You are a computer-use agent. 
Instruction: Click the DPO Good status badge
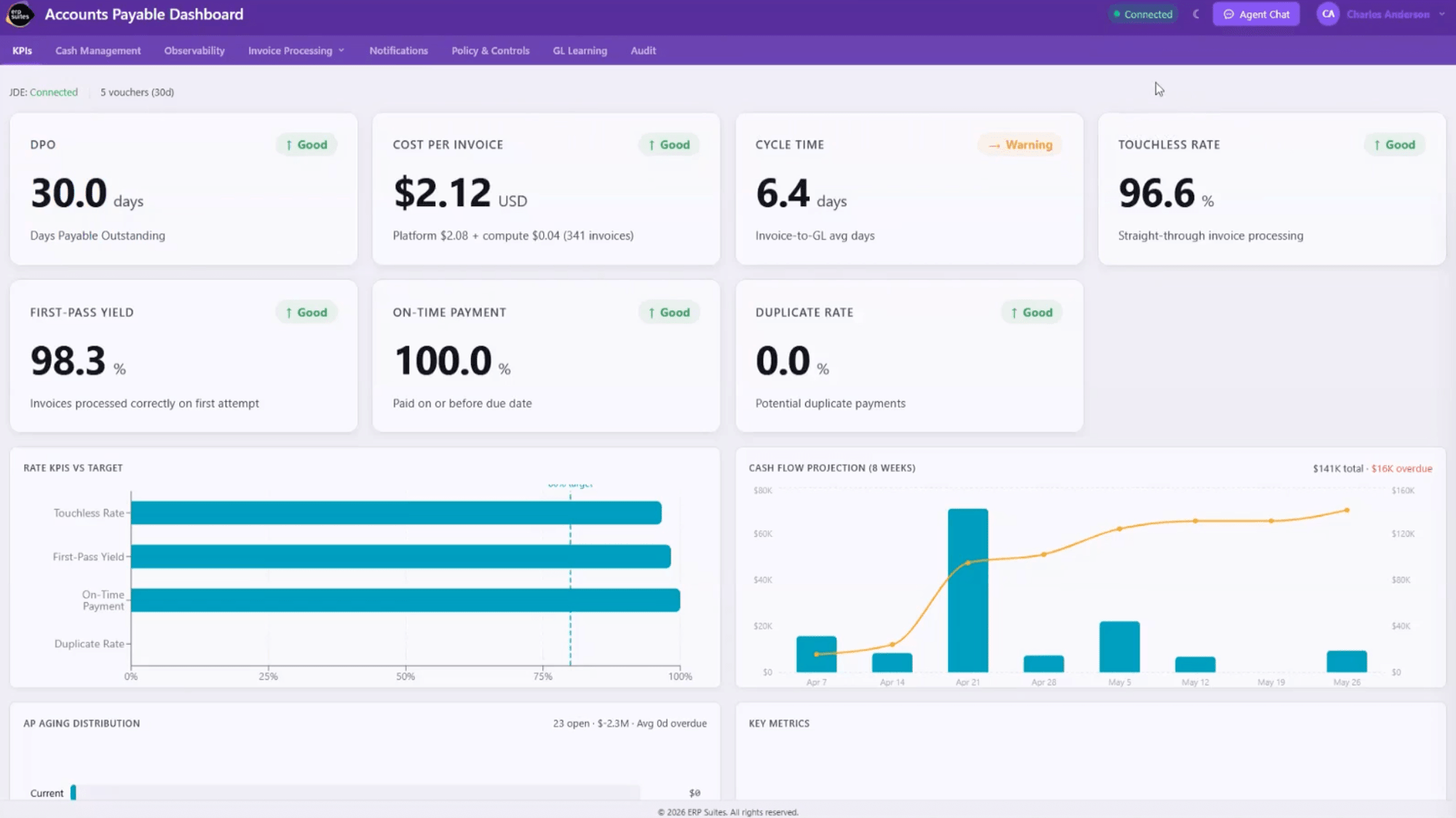click(x=306, y=145)
